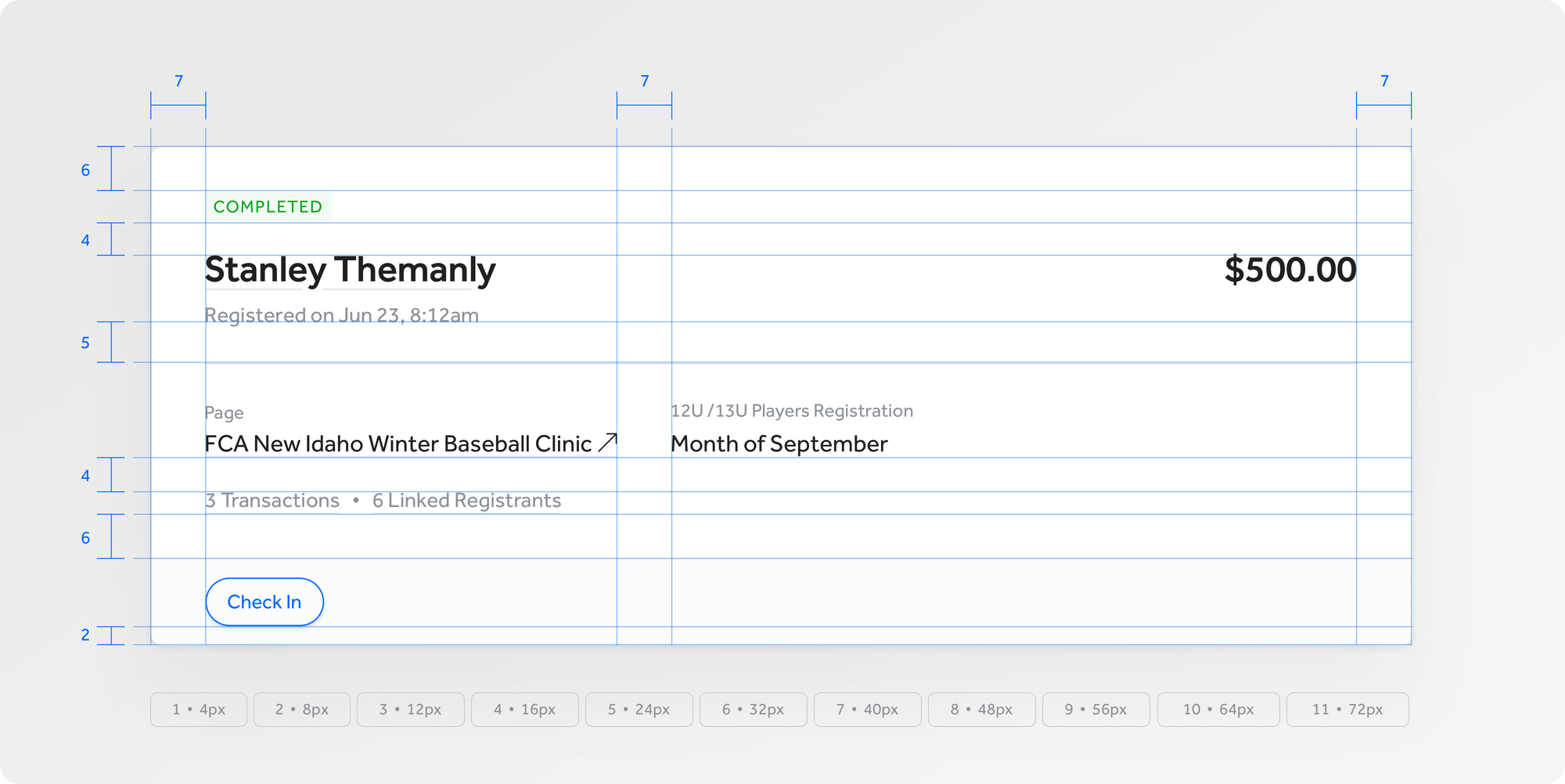
Task: Open the external link arrow icon
Action: point(607,443)
